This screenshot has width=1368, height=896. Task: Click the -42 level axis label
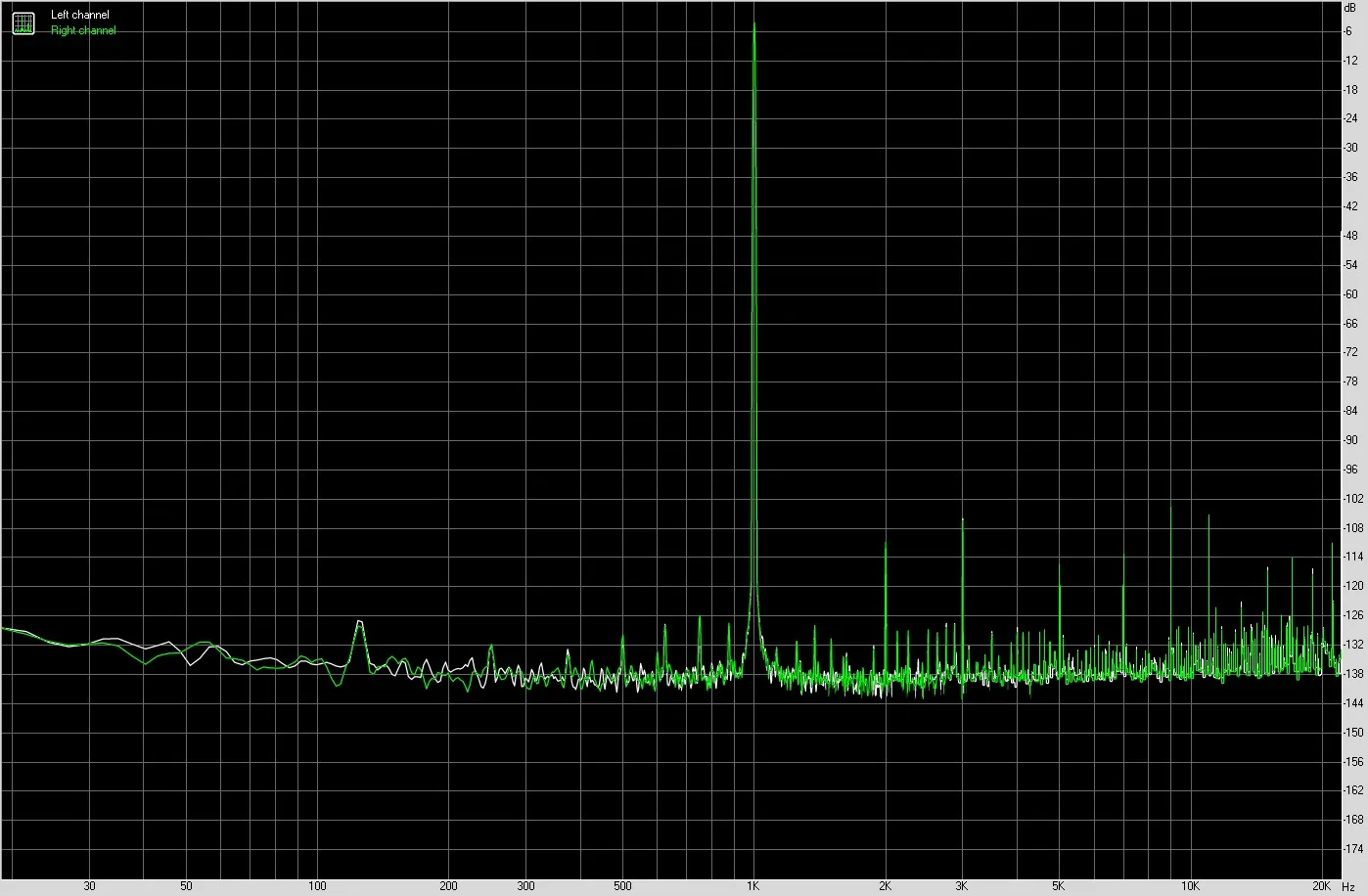[1350, 206]
